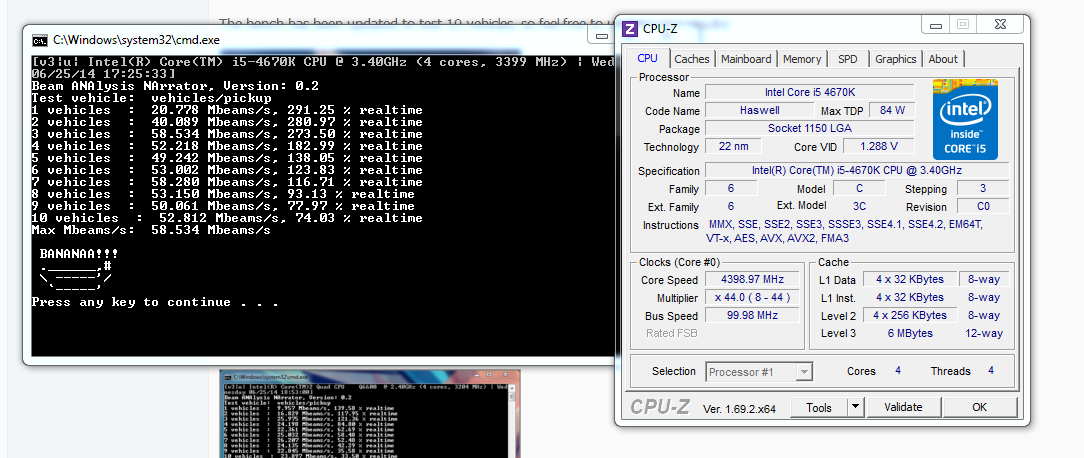The width and height of the screenshot is (1084, 458).
Task: Click the Level 3 12-way associativity
Action: pos(984,333)
